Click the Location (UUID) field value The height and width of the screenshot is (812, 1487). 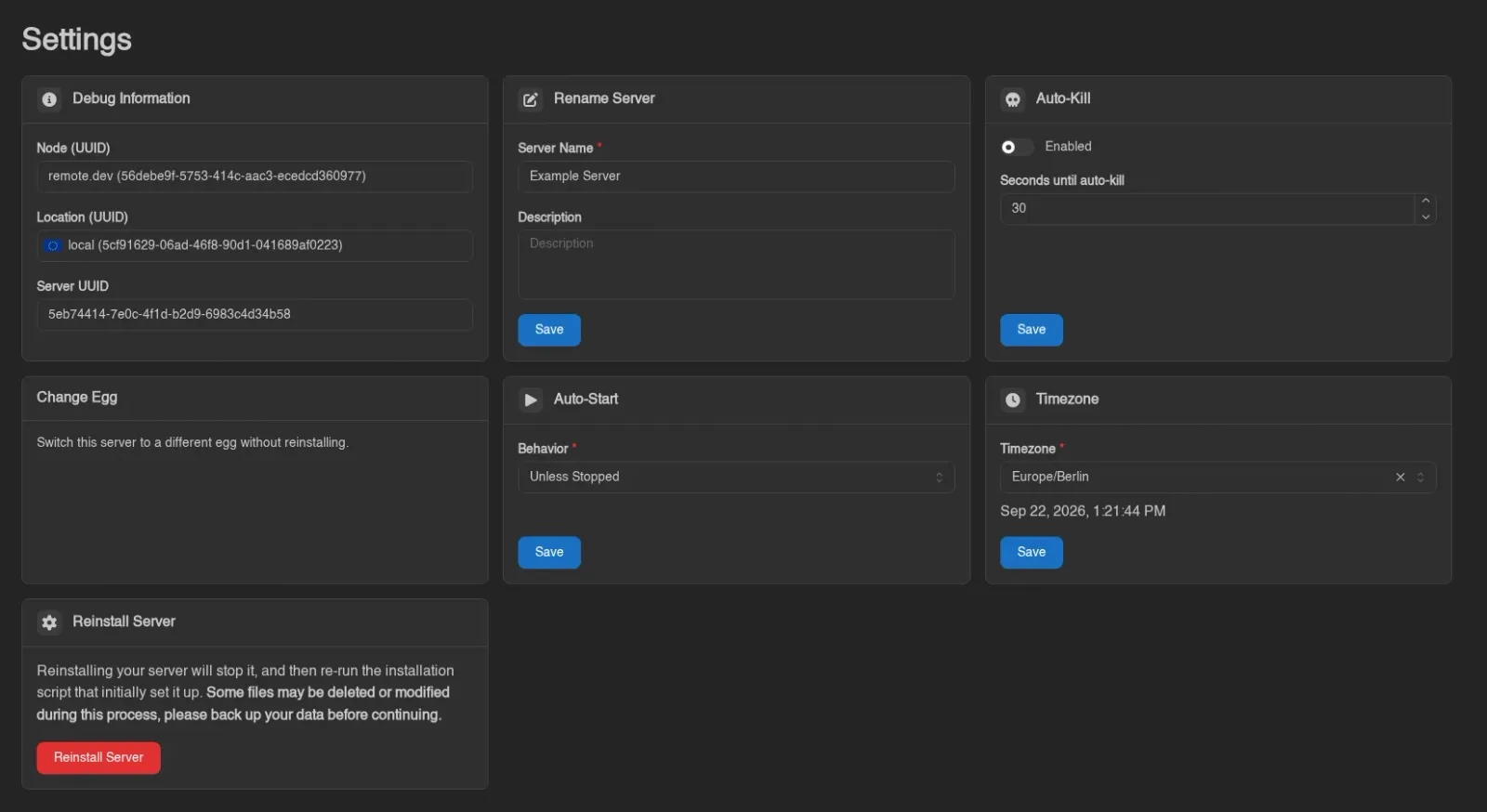pos(254,245)
